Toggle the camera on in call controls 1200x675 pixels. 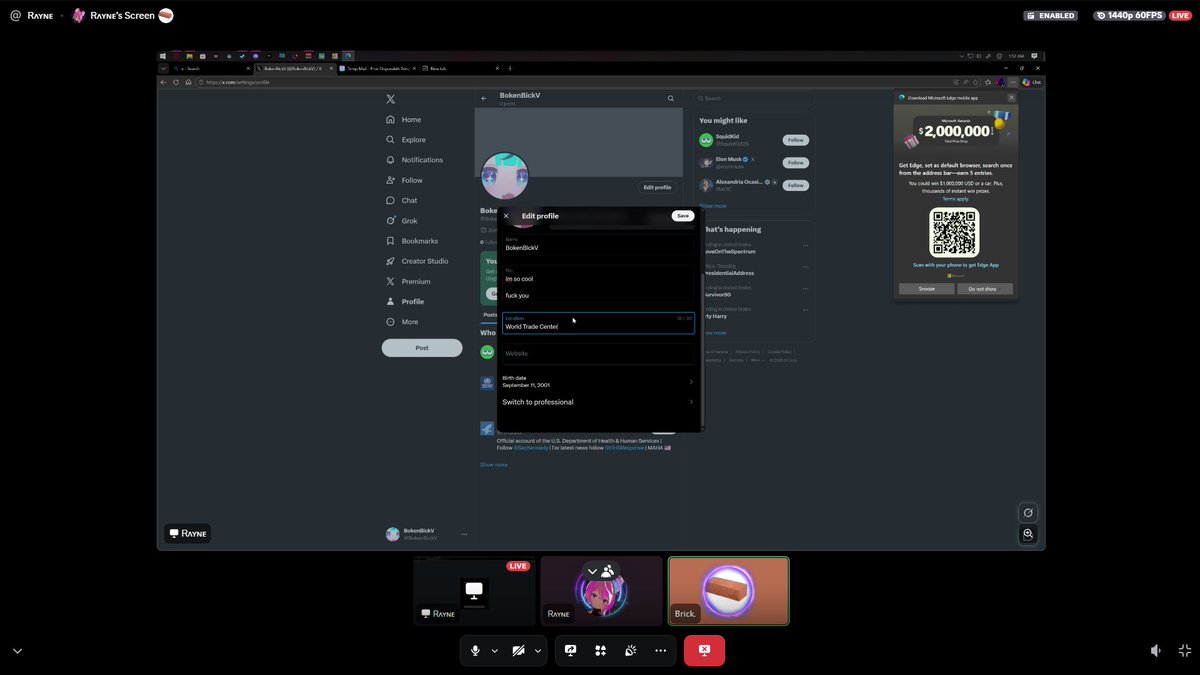coord(518,650)
